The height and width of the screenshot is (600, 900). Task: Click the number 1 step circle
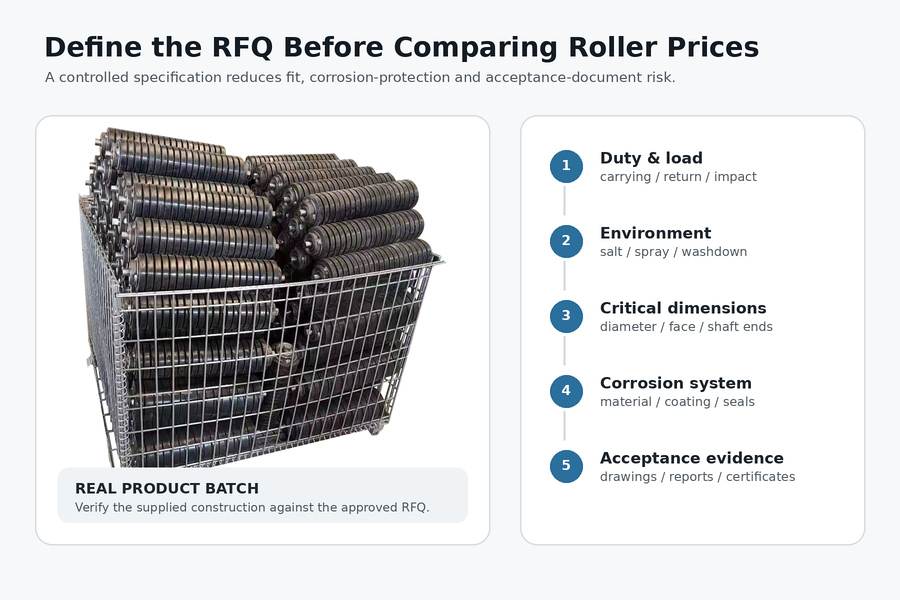coord(566,166)
